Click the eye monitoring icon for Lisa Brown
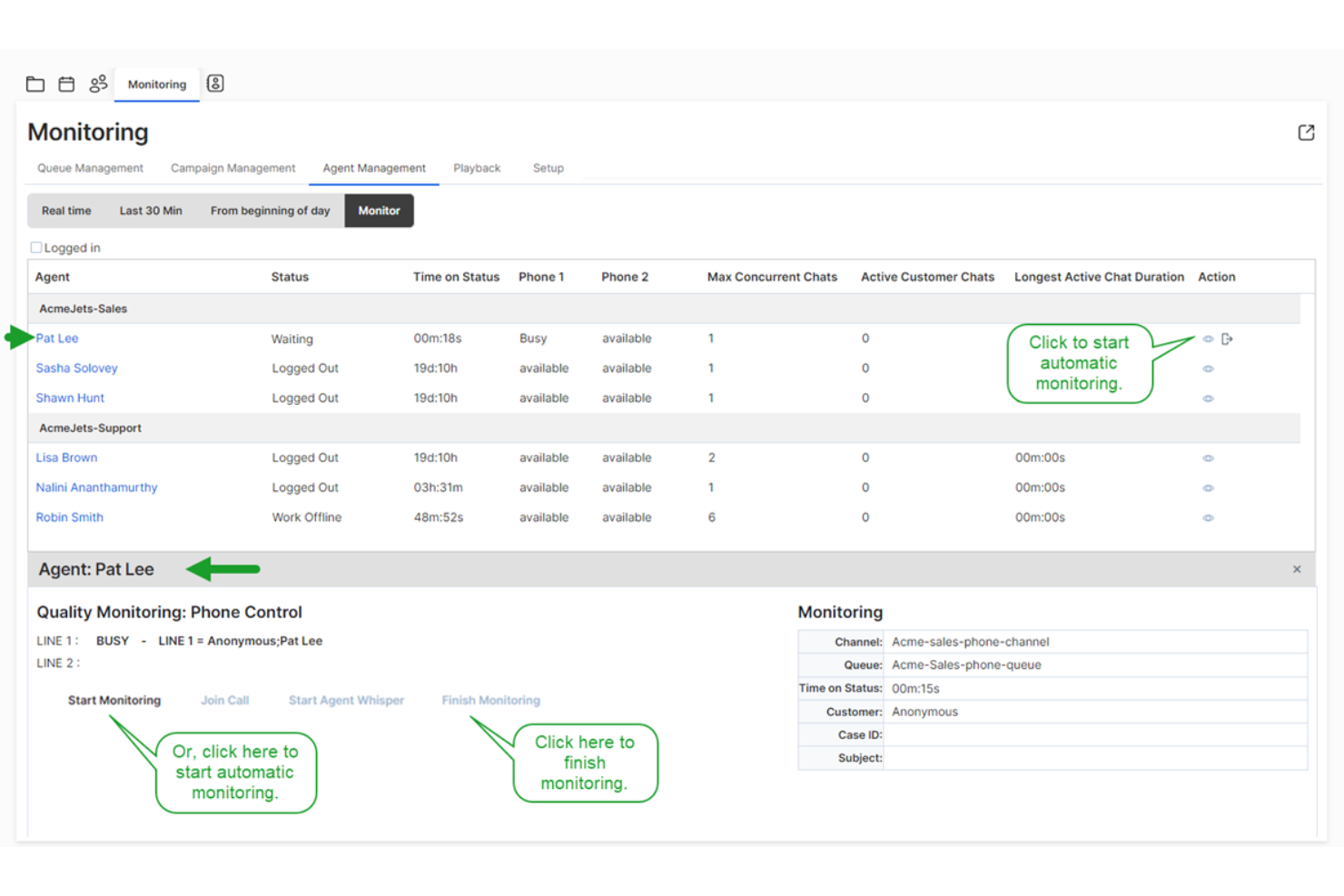The image size is (1344, 896). pyautogui.click(x=1208, y=458)
